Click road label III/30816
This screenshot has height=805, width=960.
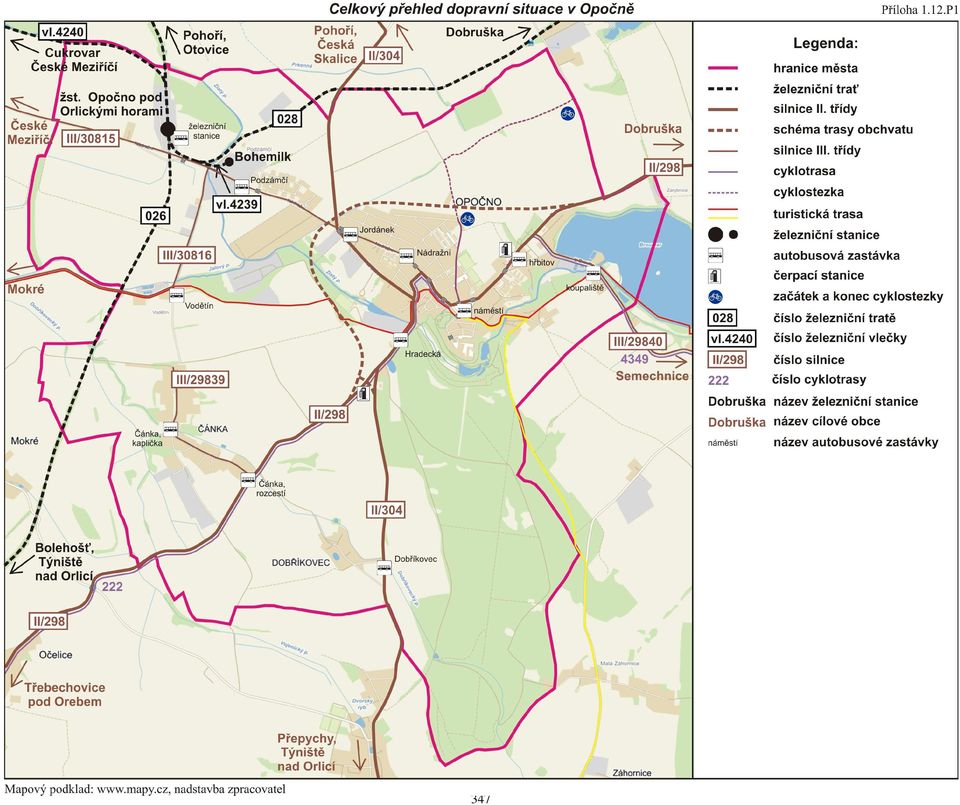187,255
